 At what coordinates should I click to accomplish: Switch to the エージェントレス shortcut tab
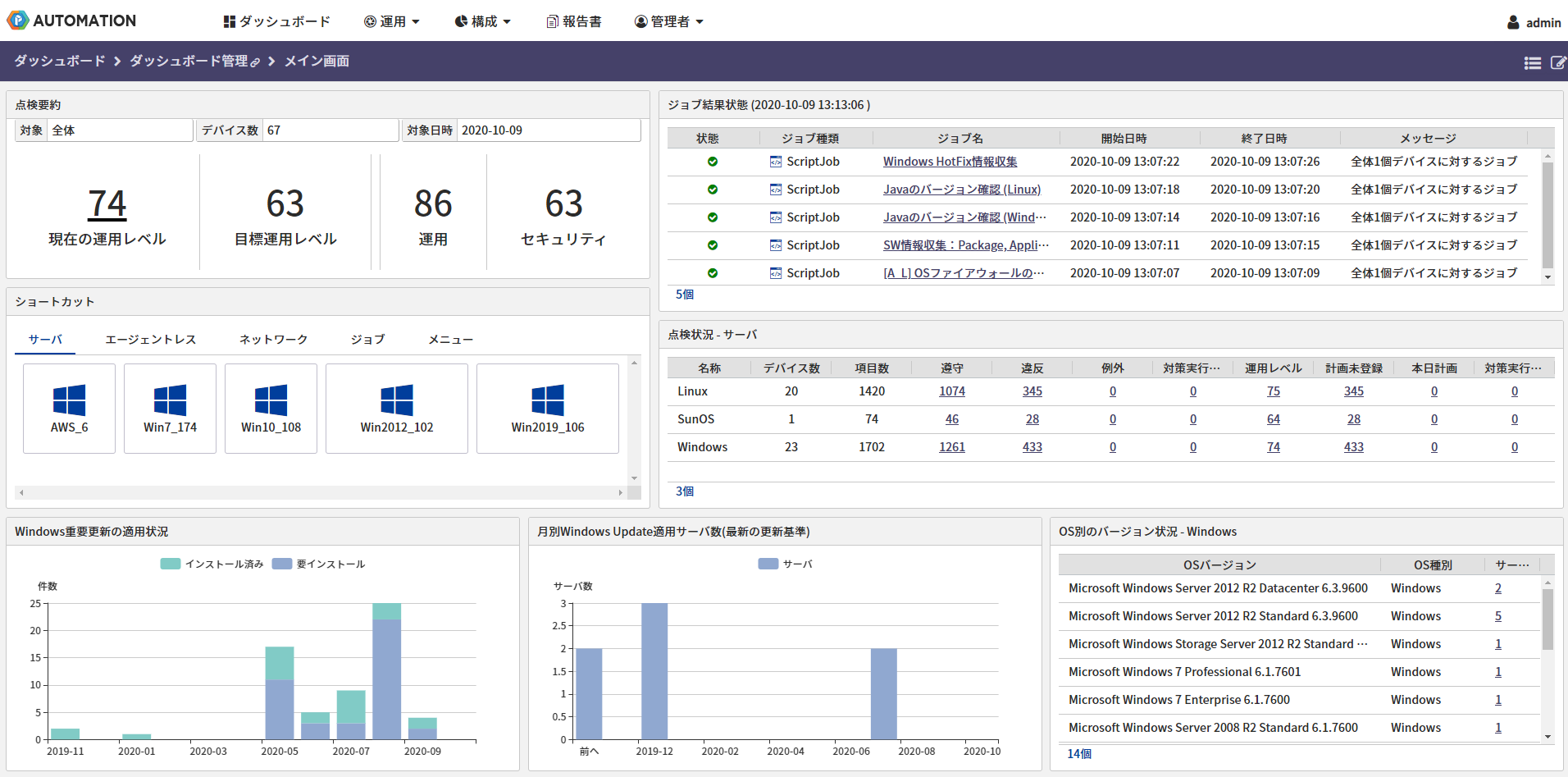click(150, 339)
